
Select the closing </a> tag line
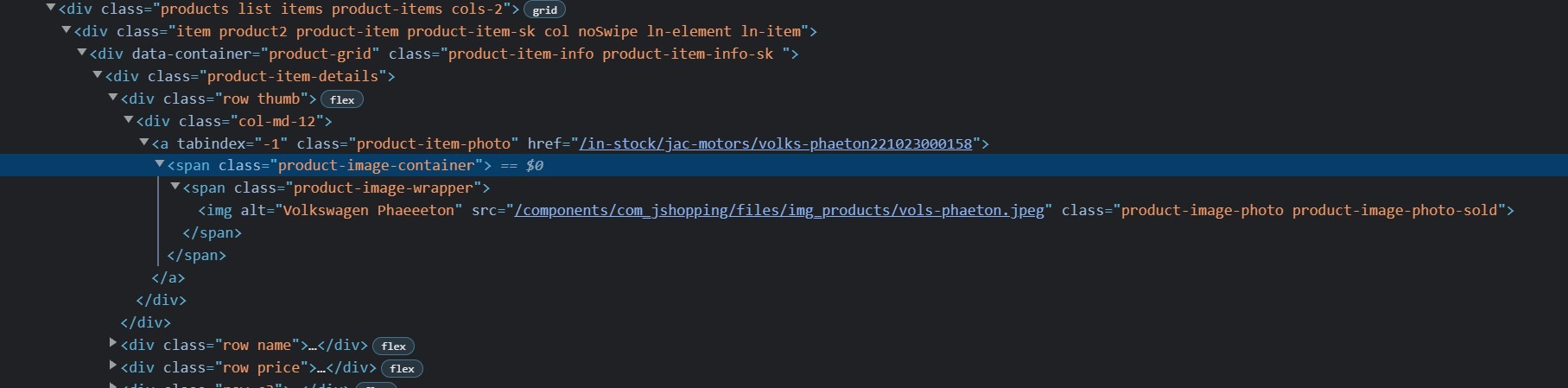[168, 277]
